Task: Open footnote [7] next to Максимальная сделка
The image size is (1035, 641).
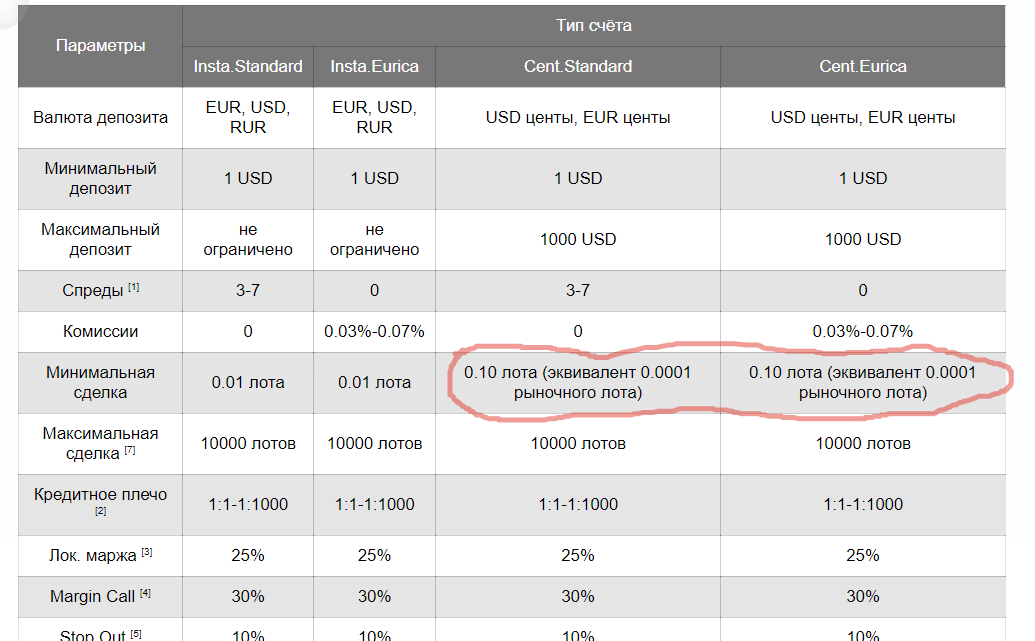Action: click(130, 450)
